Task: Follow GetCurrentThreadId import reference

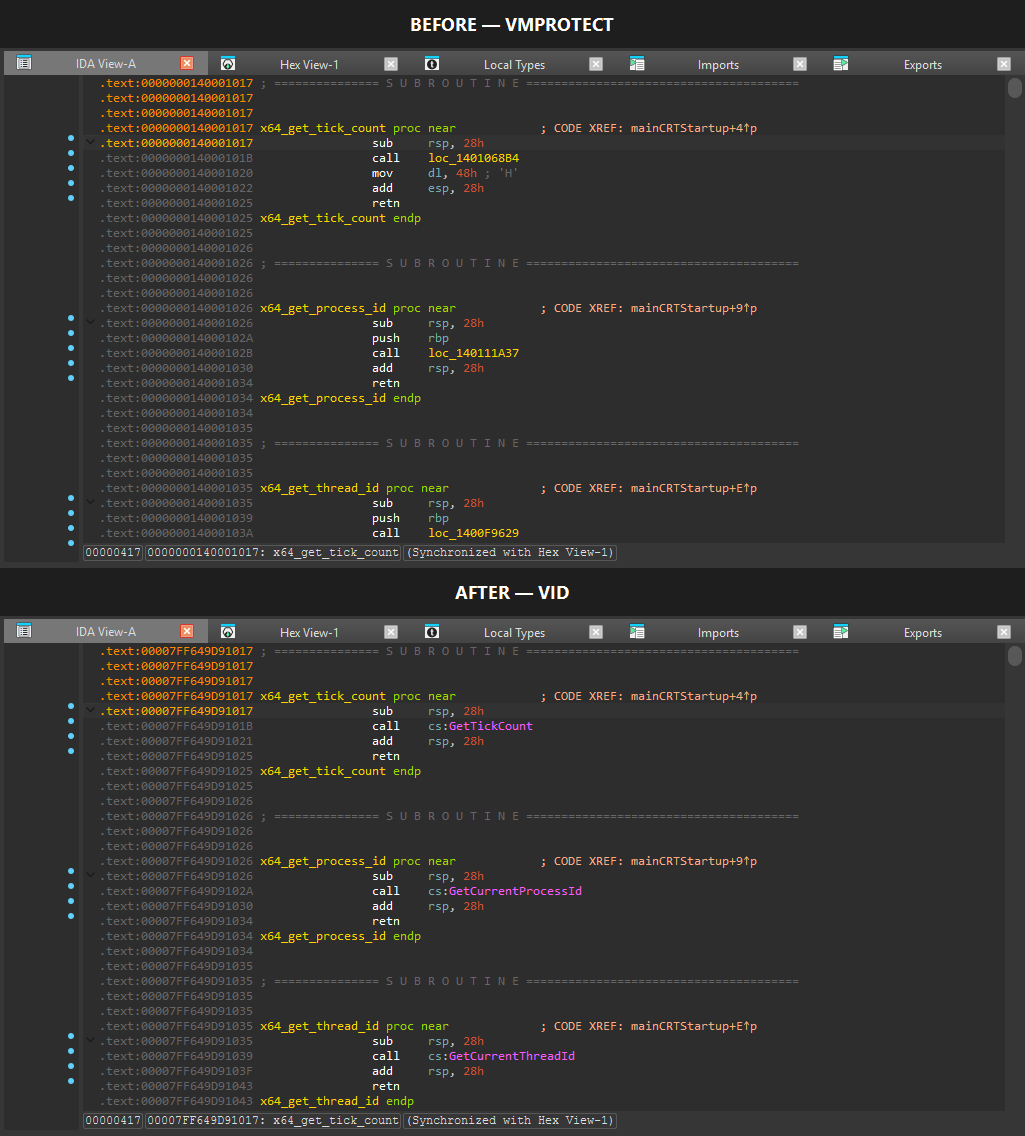Action: 511,1056
